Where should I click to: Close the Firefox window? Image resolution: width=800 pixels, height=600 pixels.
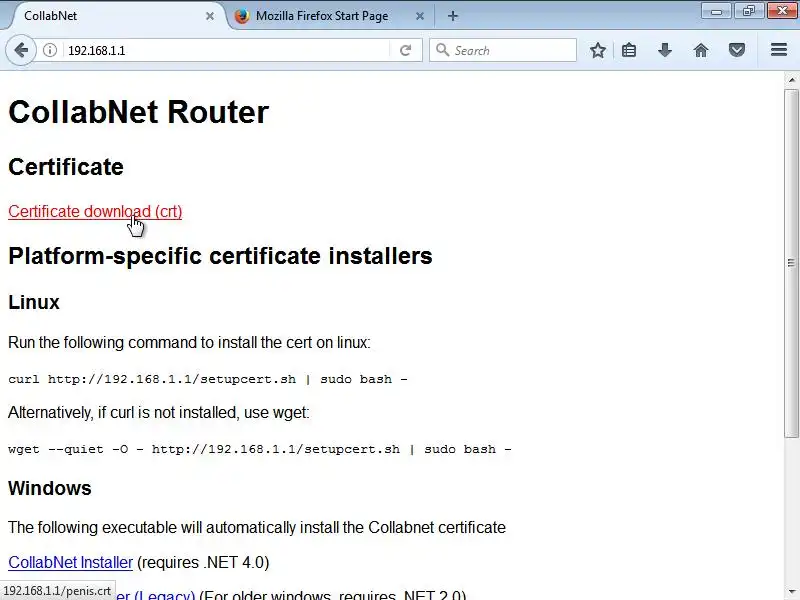(782, 11)
